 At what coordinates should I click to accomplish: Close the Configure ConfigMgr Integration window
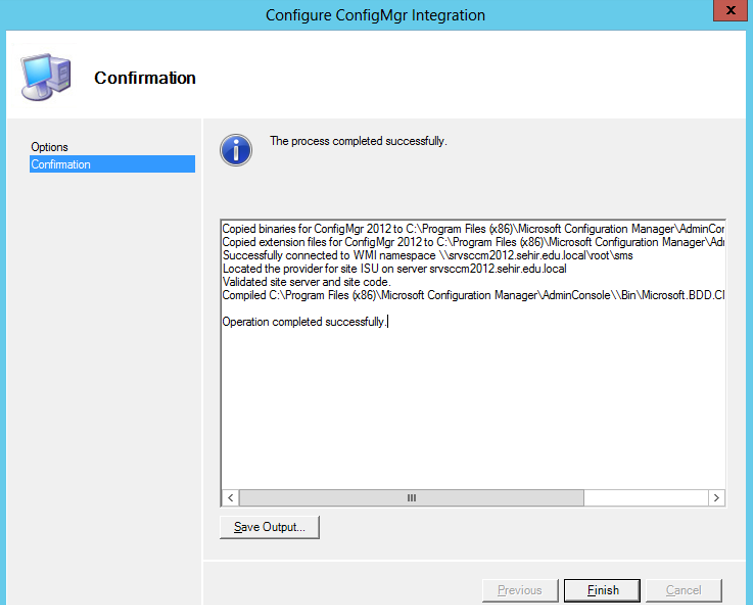(730, 10)
